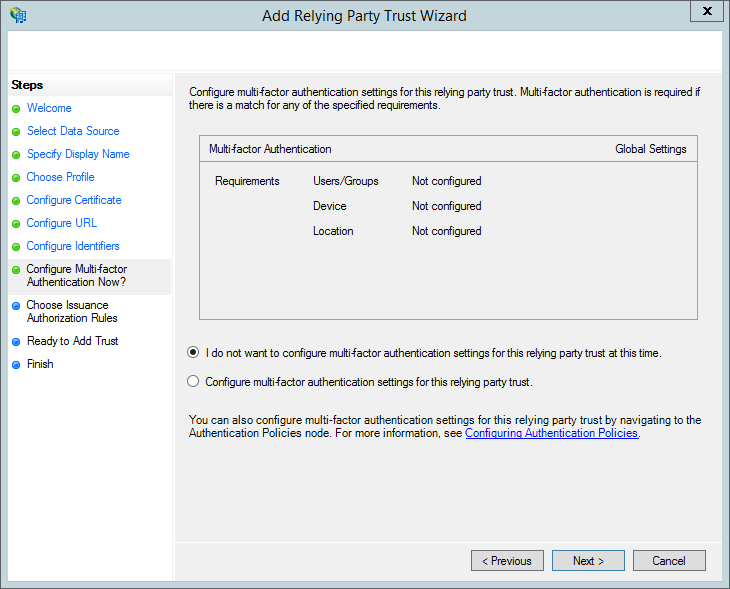Click the wizard application icon in title bar

pos(18,15)
